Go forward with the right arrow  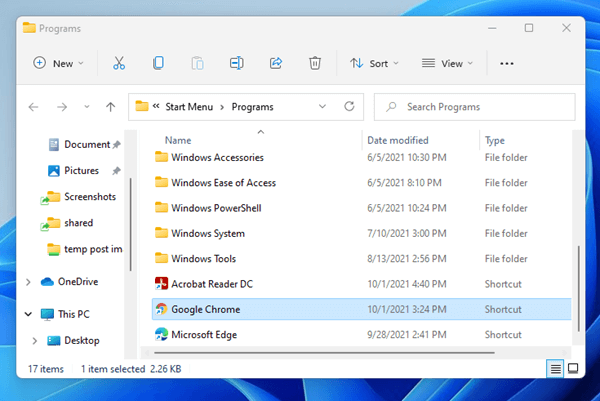pos(62,107)
